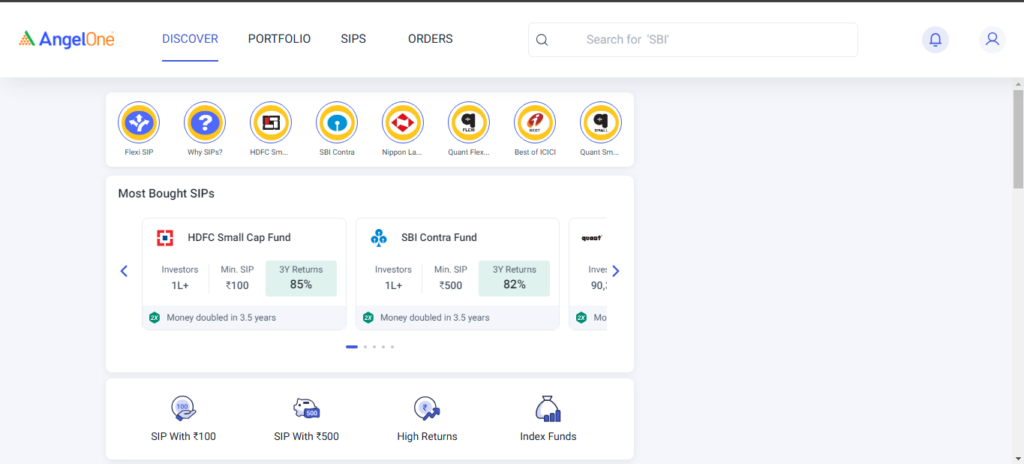
Task: Open the HDFC Sm... story icon
Action: click(x=270, y=122)
